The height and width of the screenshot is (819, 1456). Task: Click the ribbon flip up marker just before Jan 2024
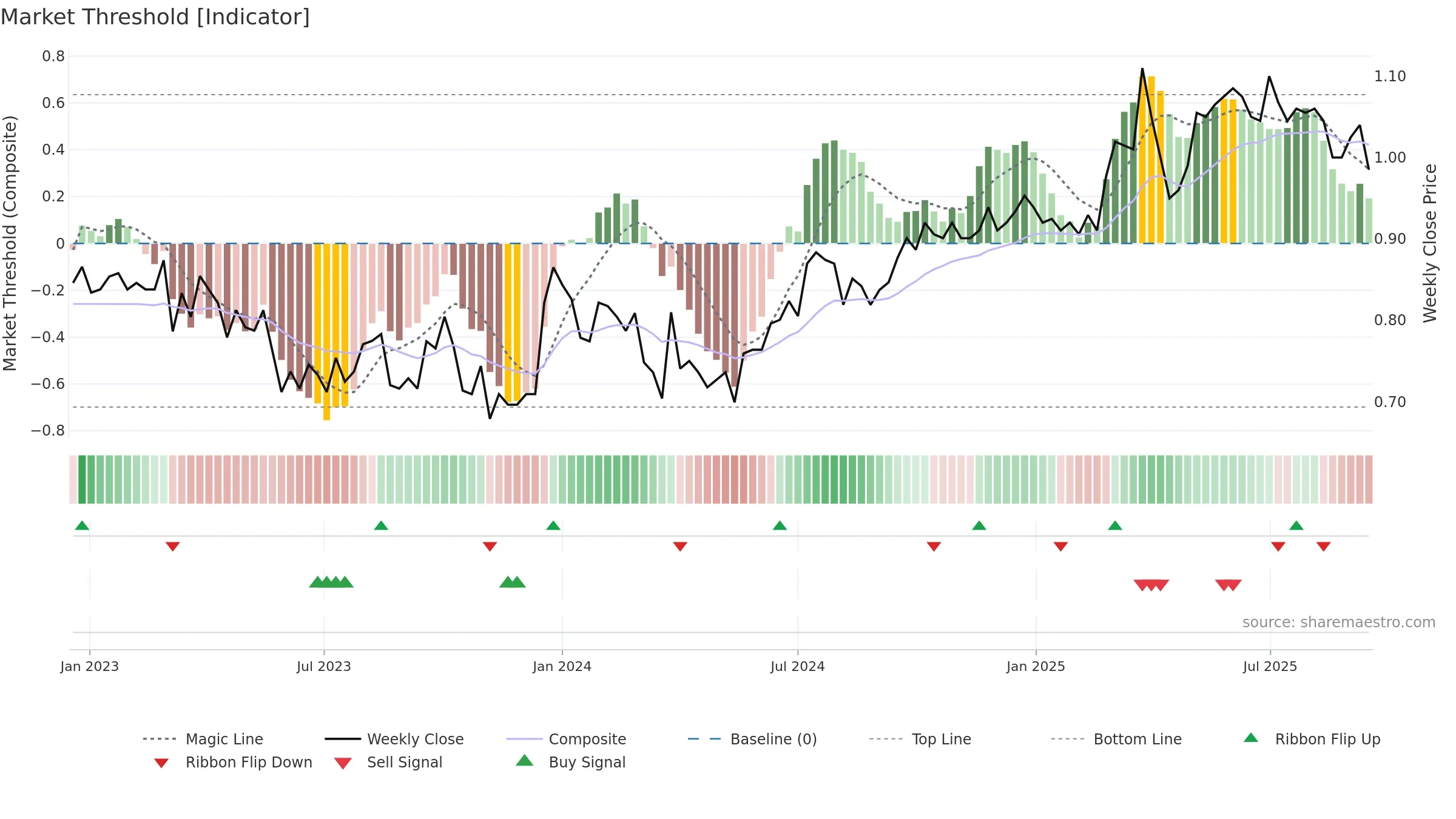[553, 525]
